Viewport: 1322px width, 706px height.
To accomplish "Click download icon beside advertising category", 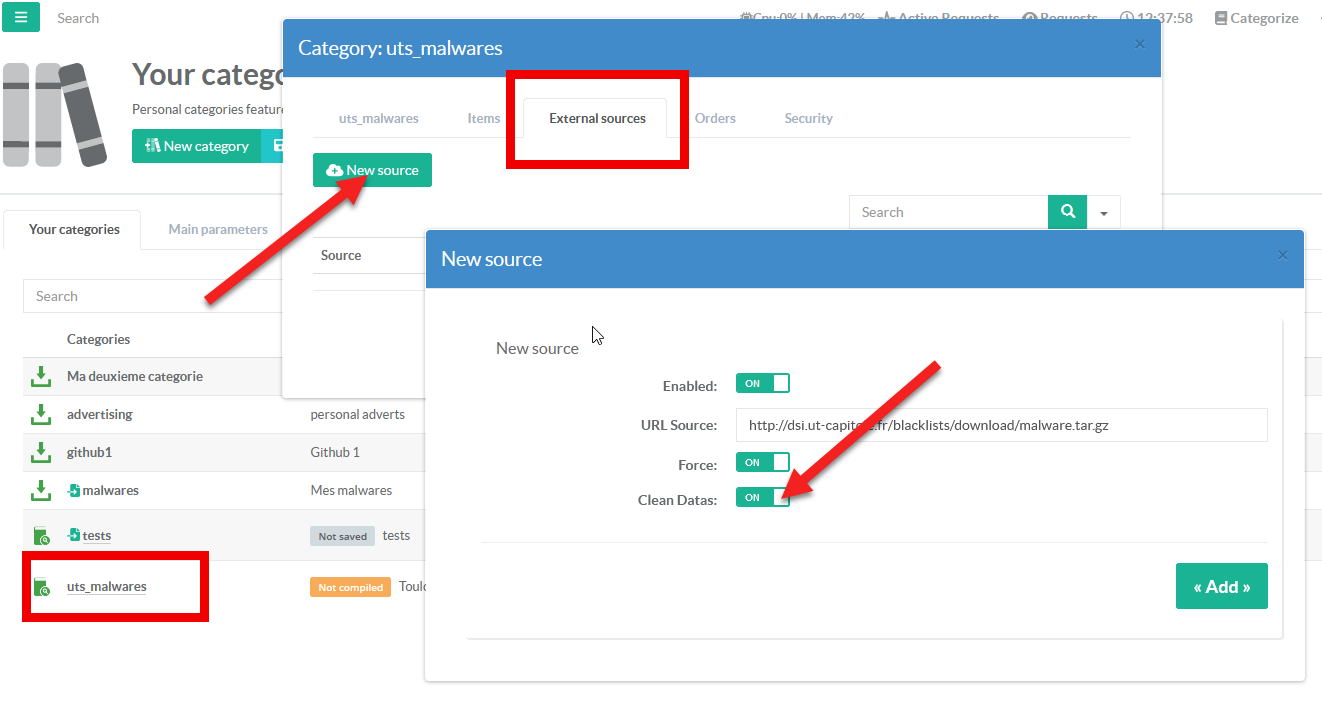I will point(40,414).
